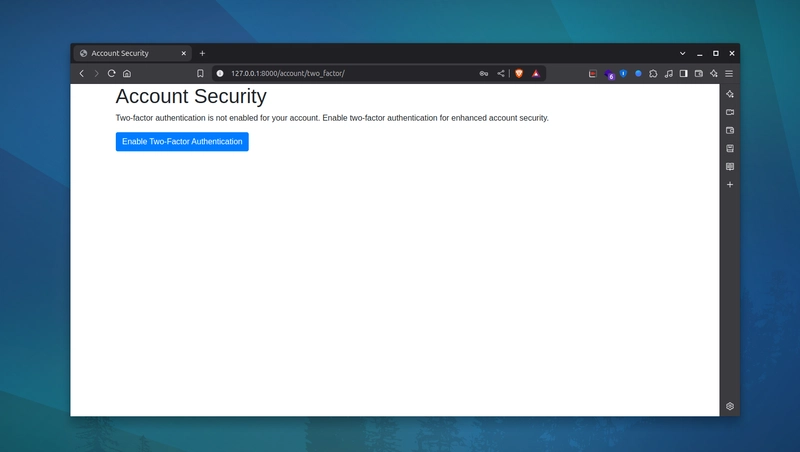Screen dimensions: 800x452
Task: Open Brave Rewards triangle icon
Action: (536, 73)
